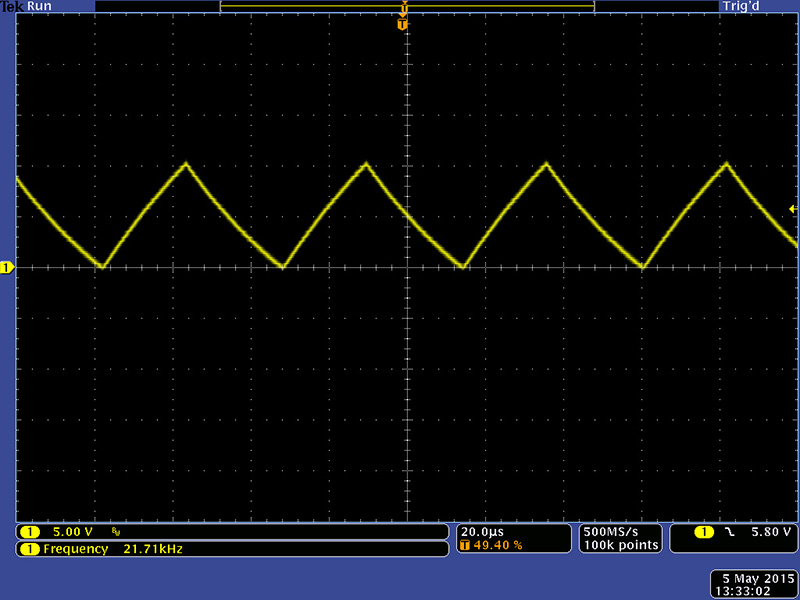Click the bandwidth limit icon after 5.00 V
The image size is (800, 600).
click(116, 532)
